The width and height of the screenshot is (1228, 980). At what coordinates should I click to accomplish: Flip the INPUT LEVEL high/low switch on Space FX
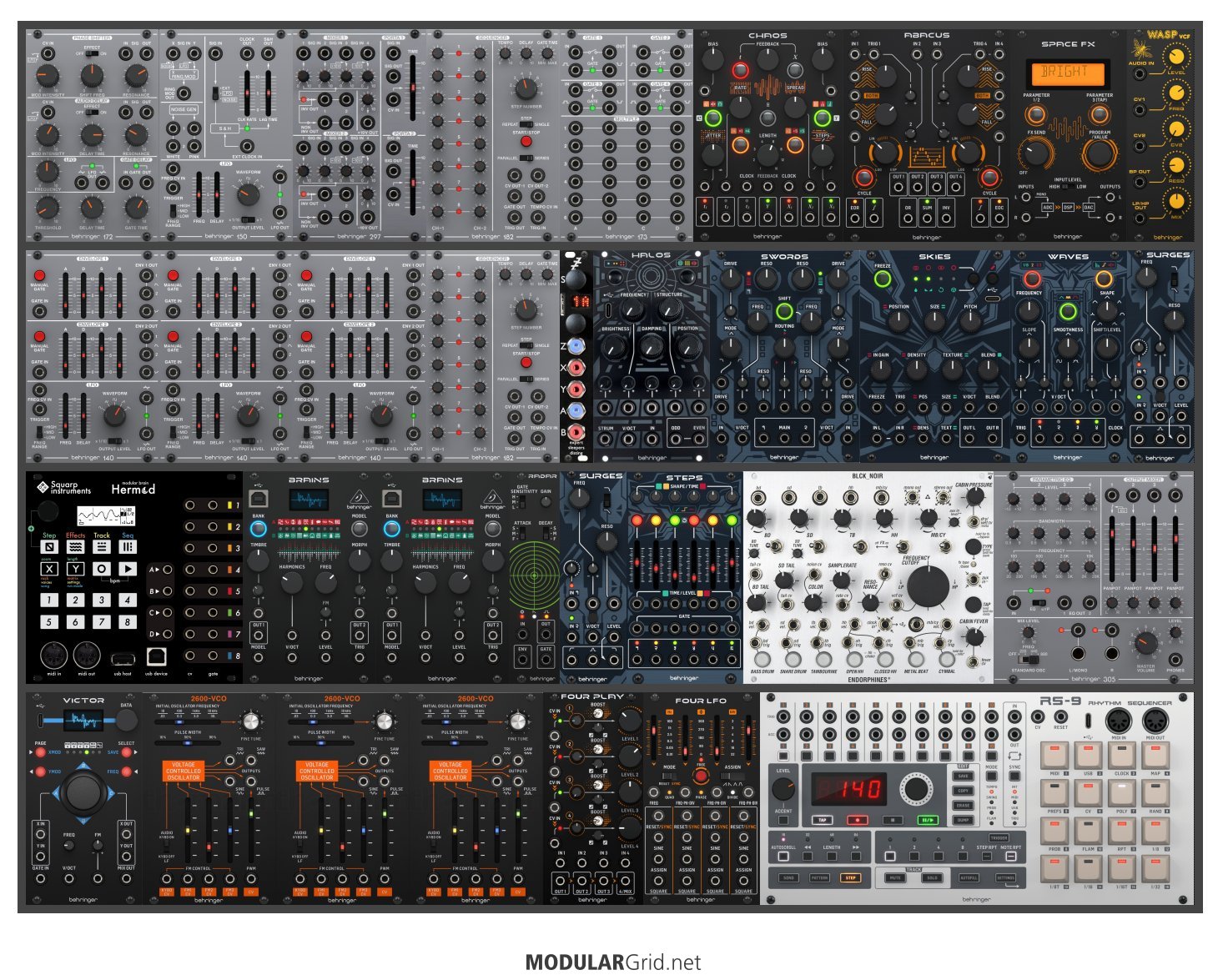1067,187
